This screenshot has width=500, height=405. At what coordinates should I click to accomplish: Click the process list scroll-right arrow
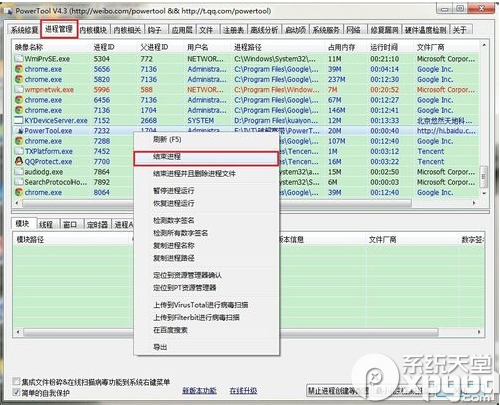(x=474, y=203)
